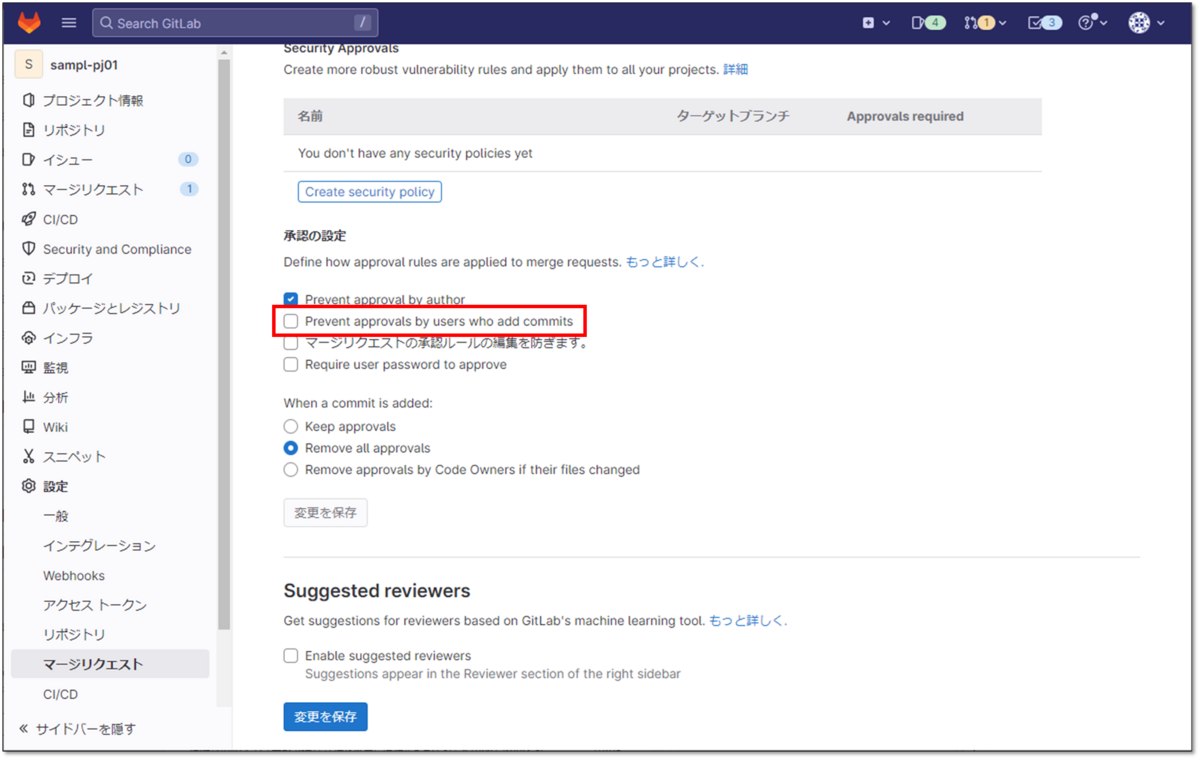Click the Create security policy button

369,191
